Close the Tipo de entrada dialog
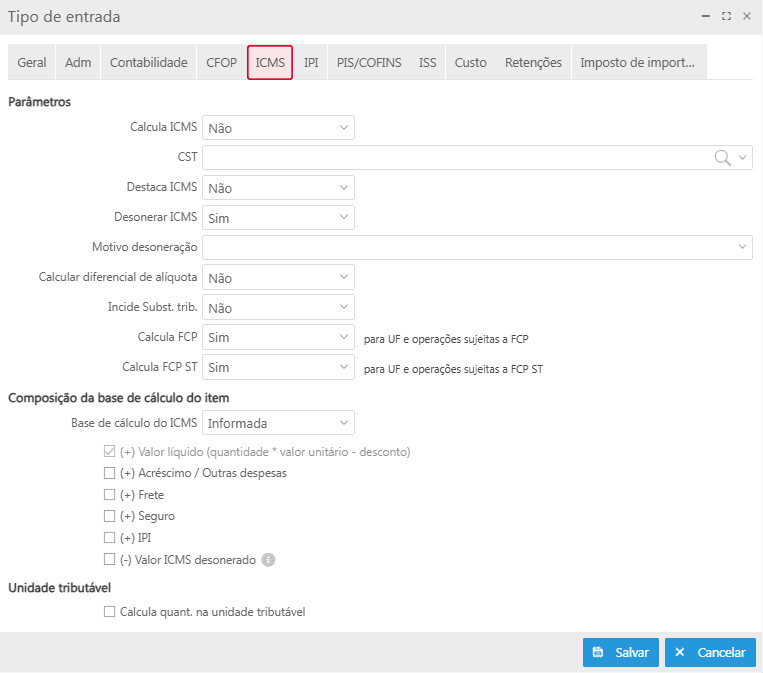The height and width of the screenshot is (673, 763). (x=746, y=17)
